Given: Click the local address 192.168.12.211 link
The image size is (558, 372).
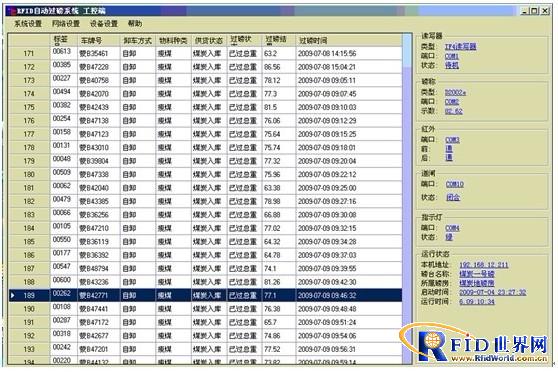Looking at the screenshot, I should [484, 265].
